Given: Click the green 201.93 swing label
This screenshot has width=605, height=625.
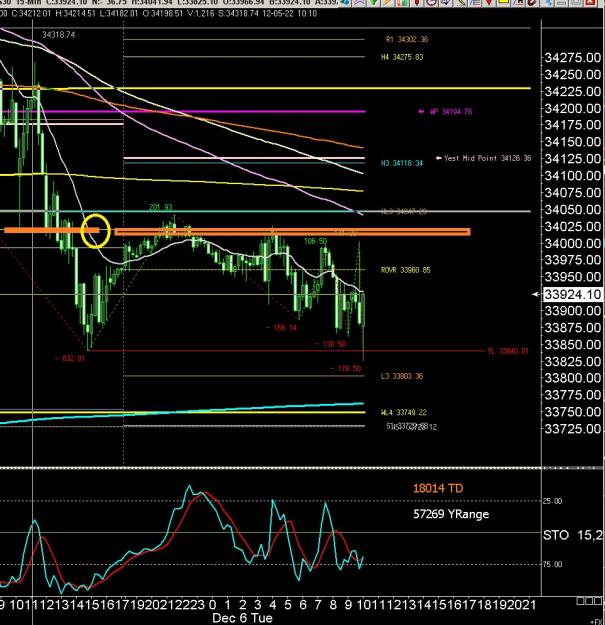Looking at the screenshot, I should point(161,207).
